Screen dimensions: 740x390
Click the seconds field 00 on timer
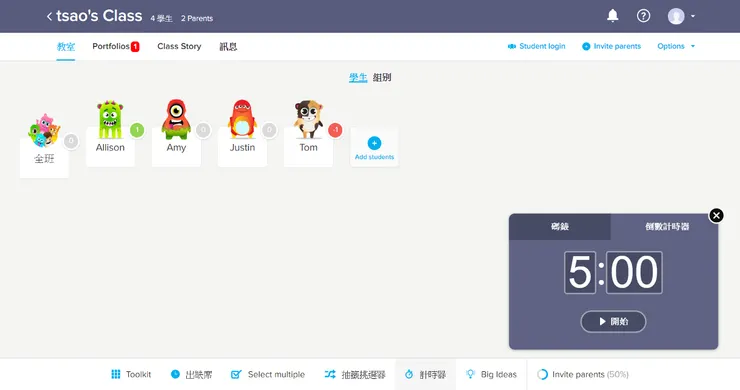pos(634,272)
